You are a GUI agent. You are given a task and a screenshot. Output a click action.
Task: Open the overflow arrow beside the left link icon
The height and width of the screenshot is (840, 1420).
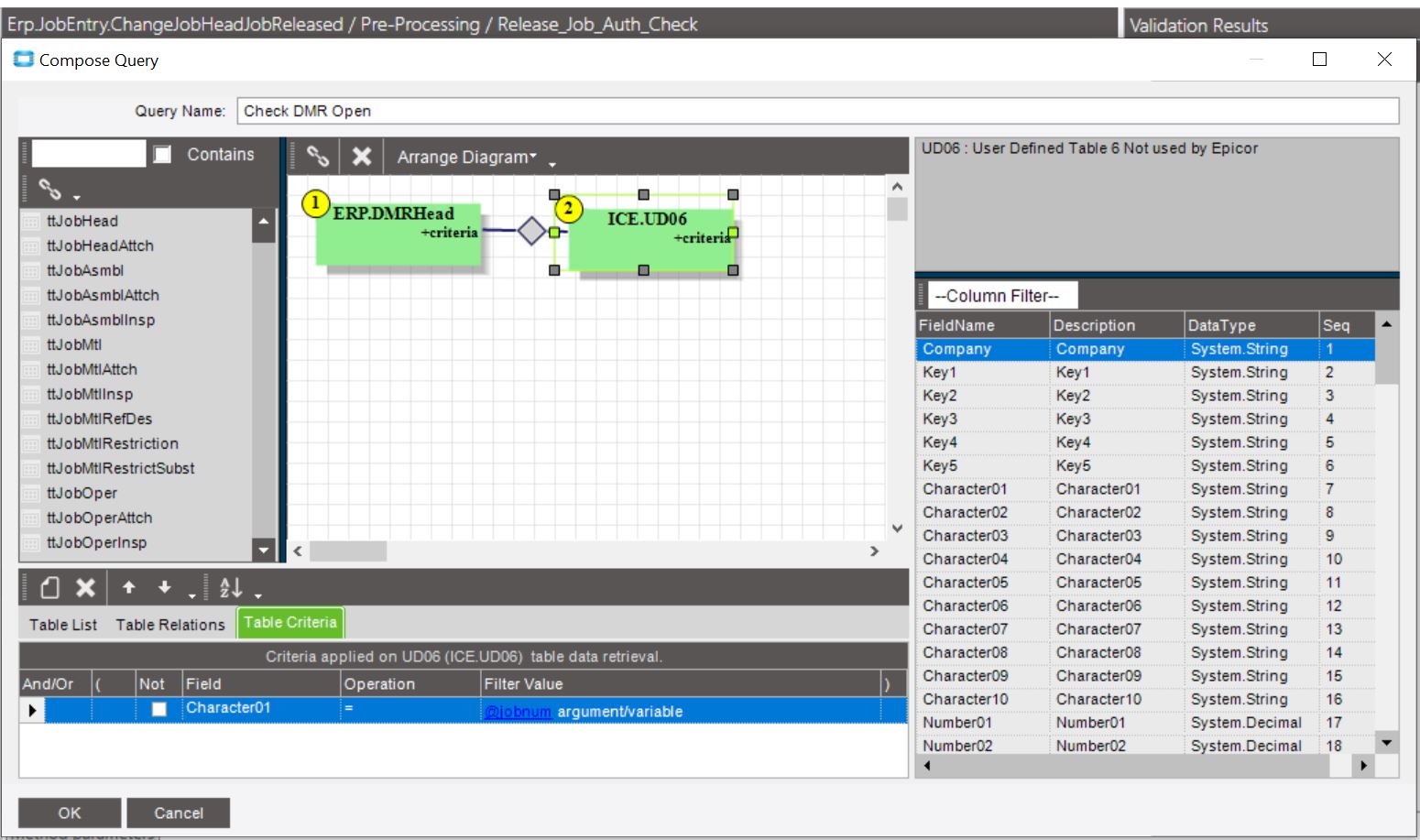coord(77,197)
